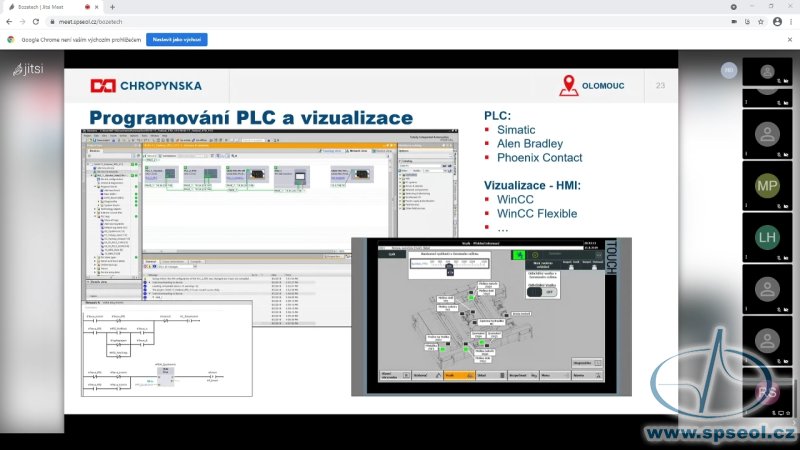Click the HMI touch panel visualization image

click(491, 317)
